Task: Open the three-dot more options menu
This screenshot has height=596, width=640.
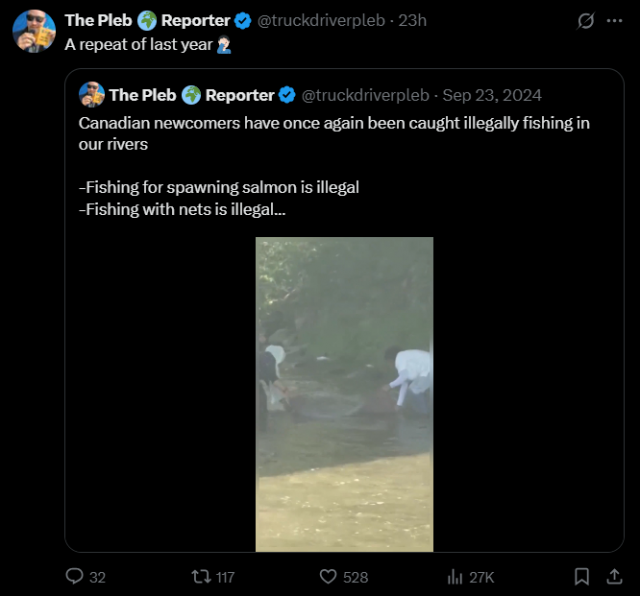Action: pos(615,20)
